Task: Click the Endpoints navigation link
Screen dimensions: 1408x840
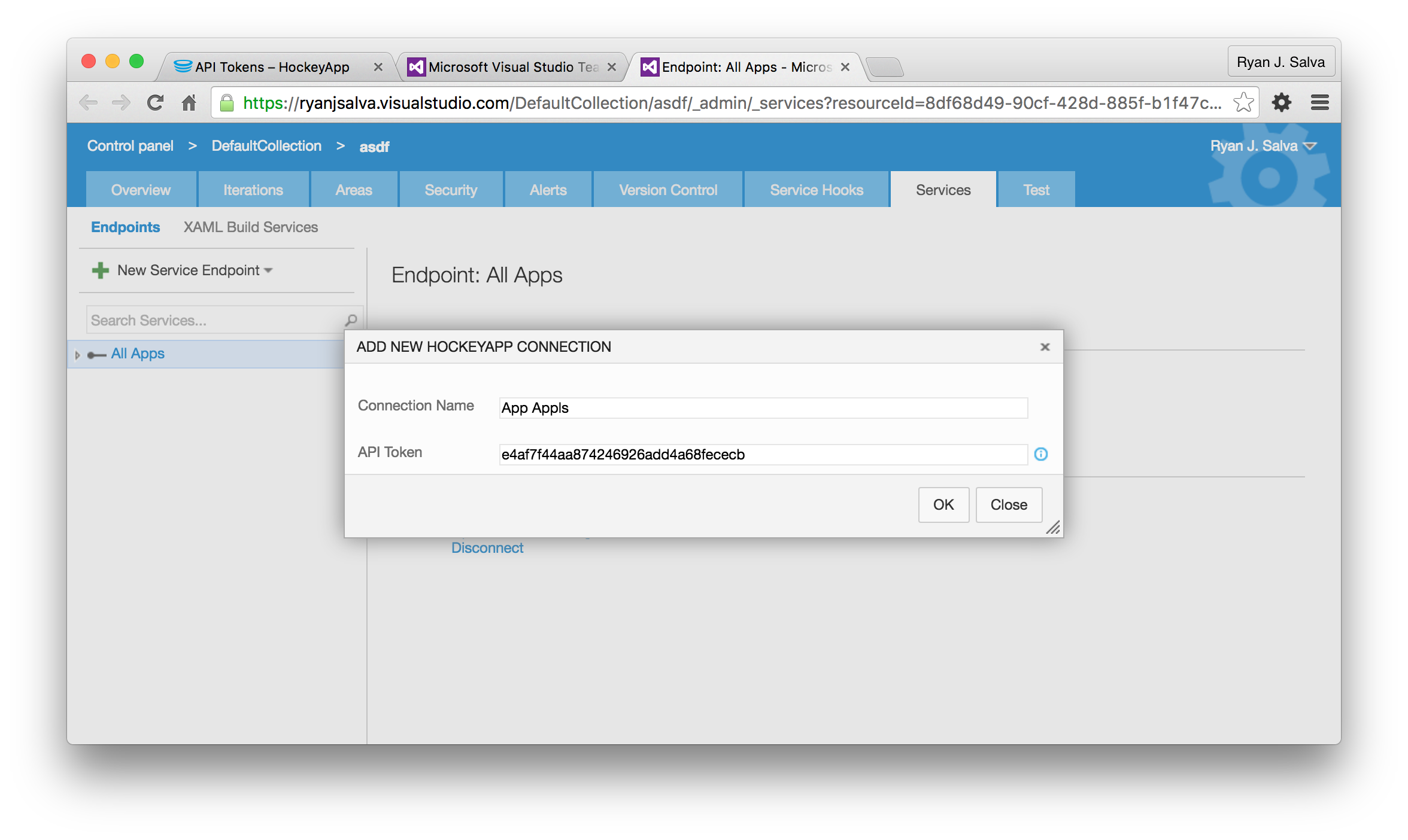Action: tap(124, 227)
